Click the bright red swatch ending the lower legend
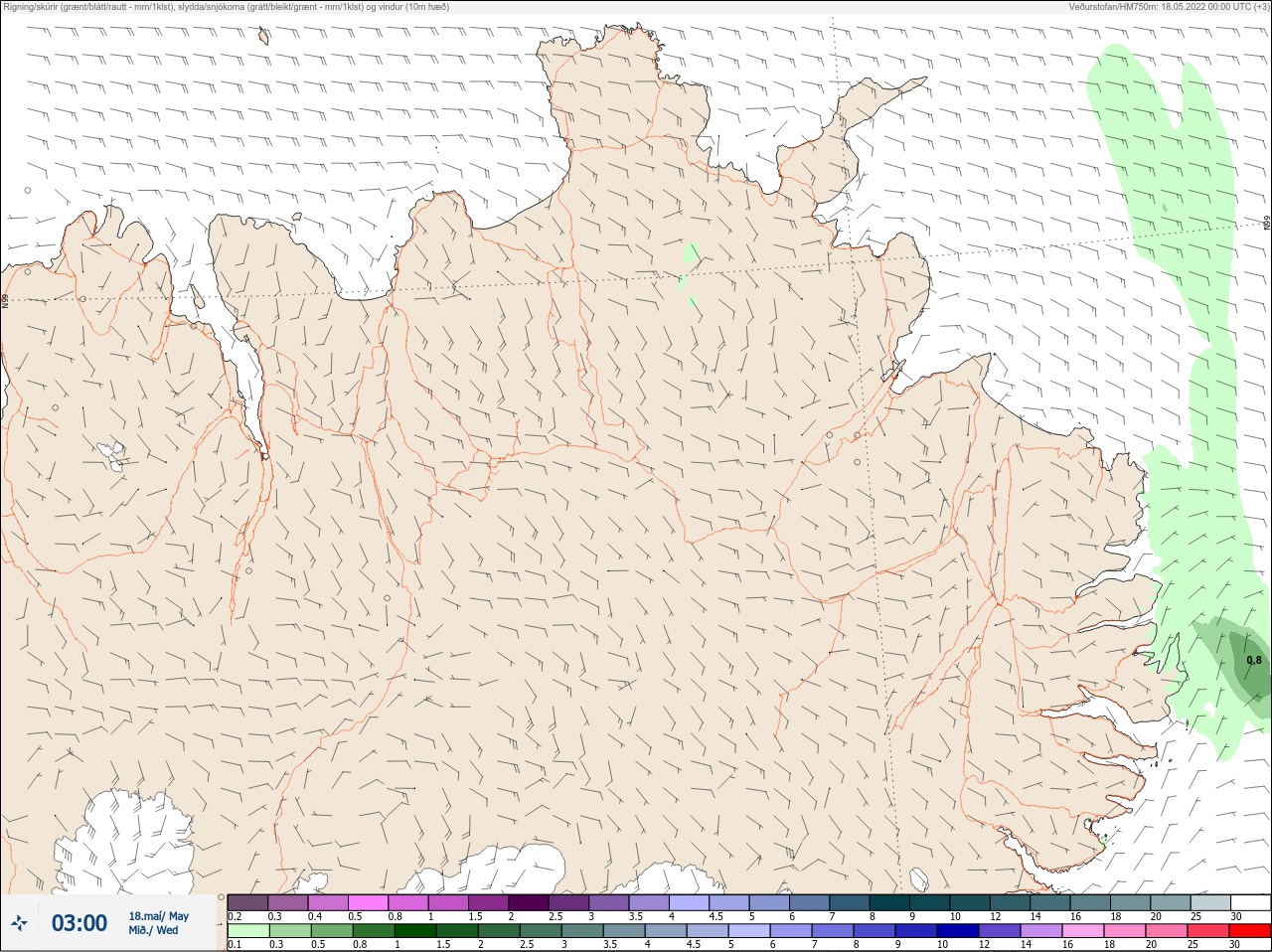 coord(1250,931)
